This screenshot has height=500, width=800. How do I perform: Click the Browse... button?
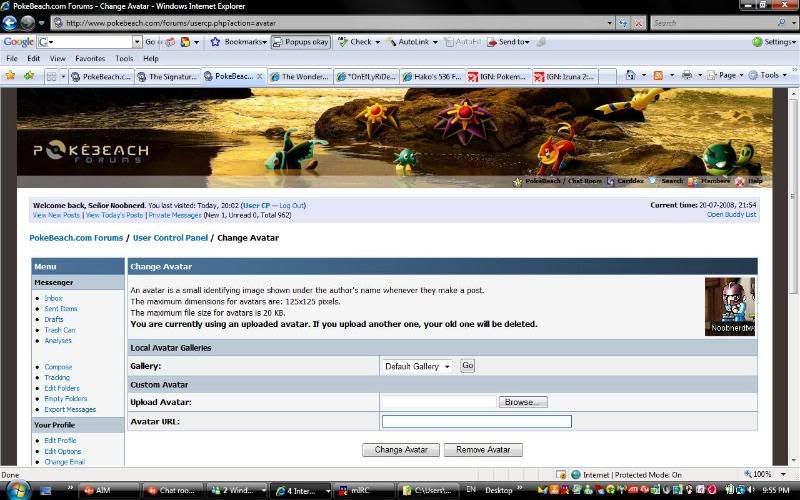click(x=522, y=402)
